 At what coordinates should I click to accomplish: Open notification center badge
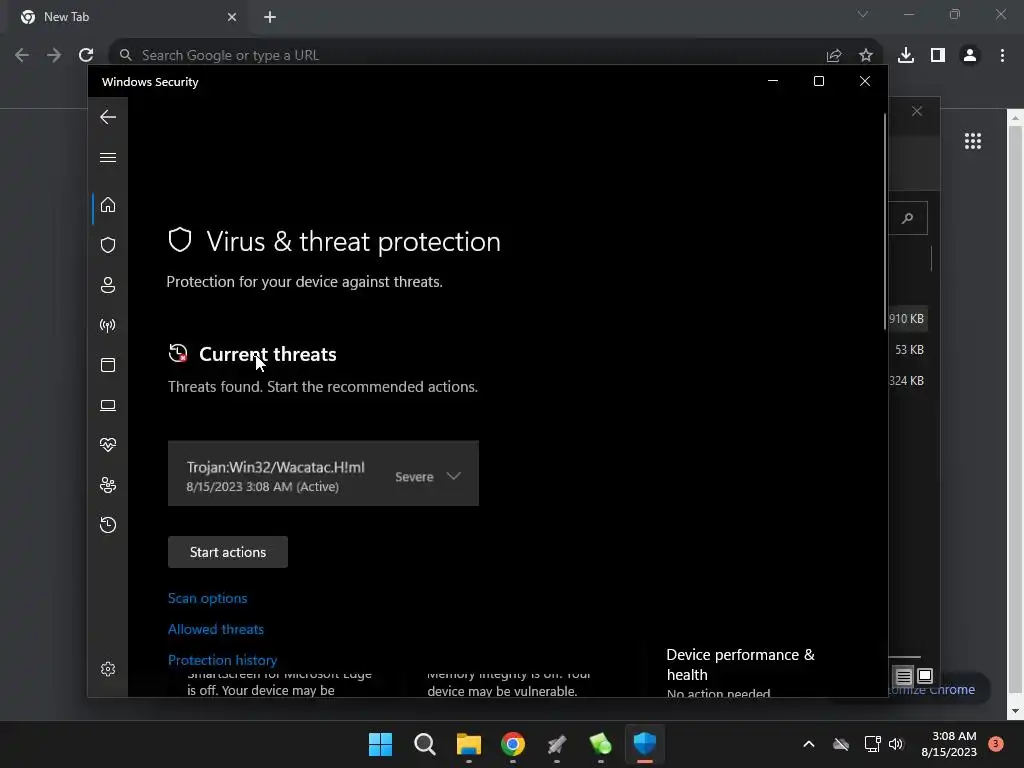tap(996, 744)
